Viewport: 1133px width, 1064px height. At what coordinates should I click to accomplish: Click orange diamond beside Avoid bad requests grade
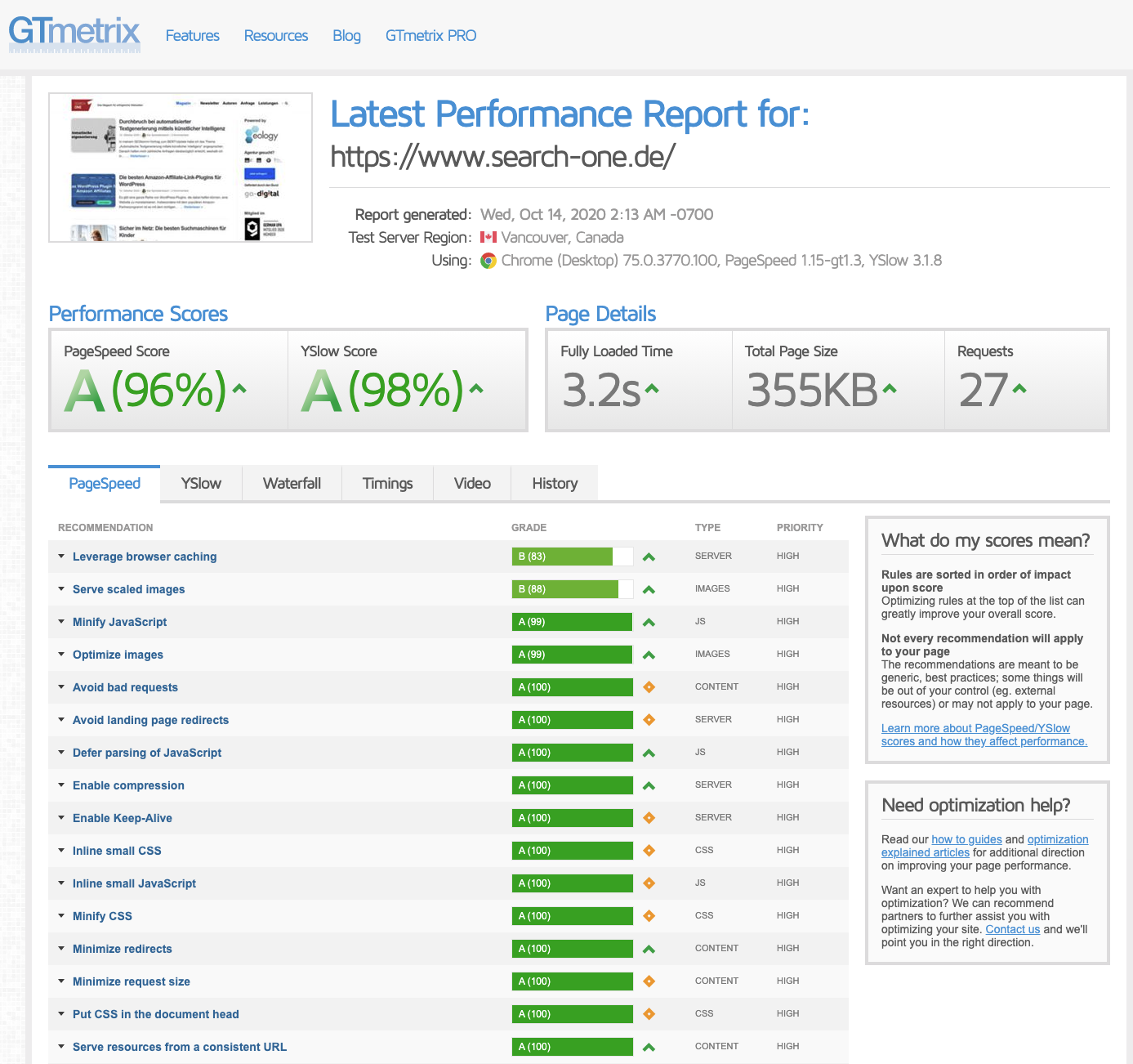tap(649, 687)
